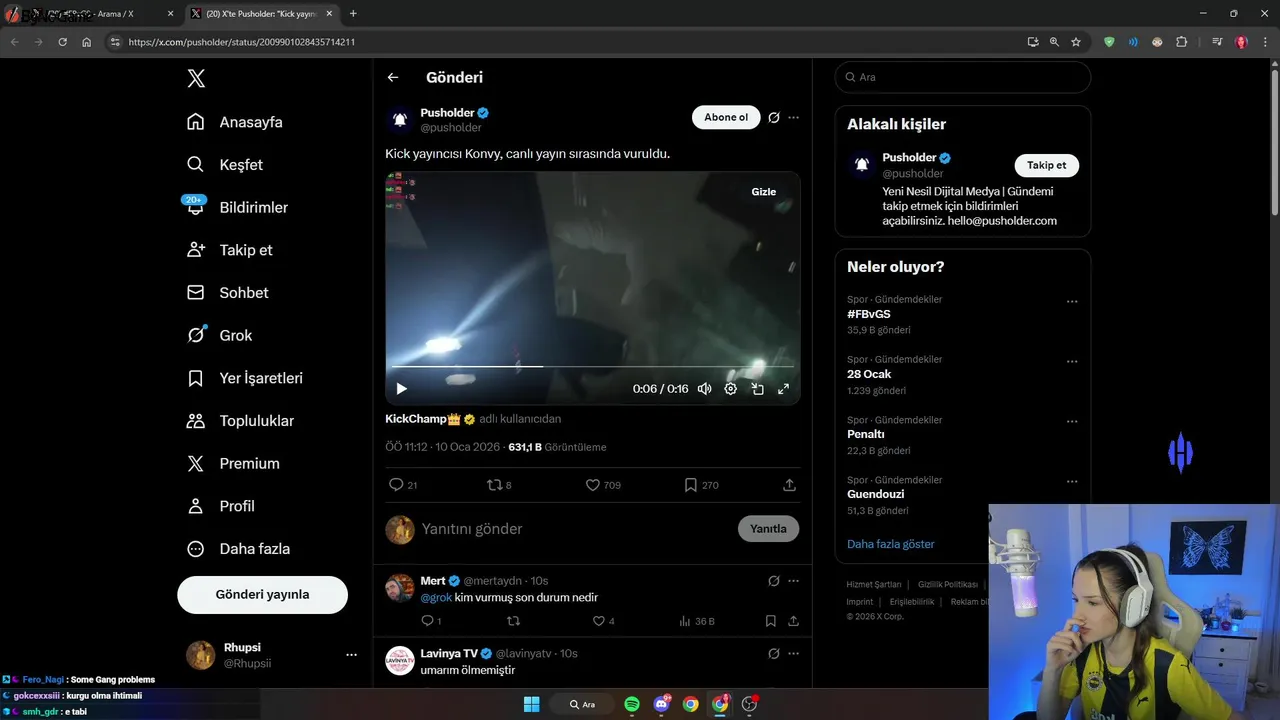The width and height of the screenshot is (1280, 720).
Task: Enter fullscreen video mode
Action: click(x=784, y=389)
